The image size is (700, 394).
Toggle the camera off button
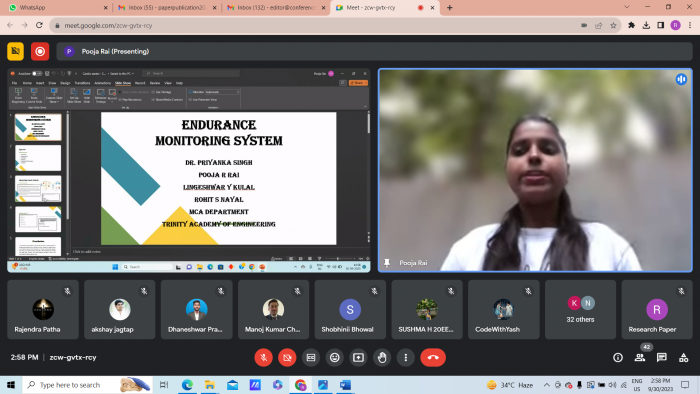tap(287, 357)
